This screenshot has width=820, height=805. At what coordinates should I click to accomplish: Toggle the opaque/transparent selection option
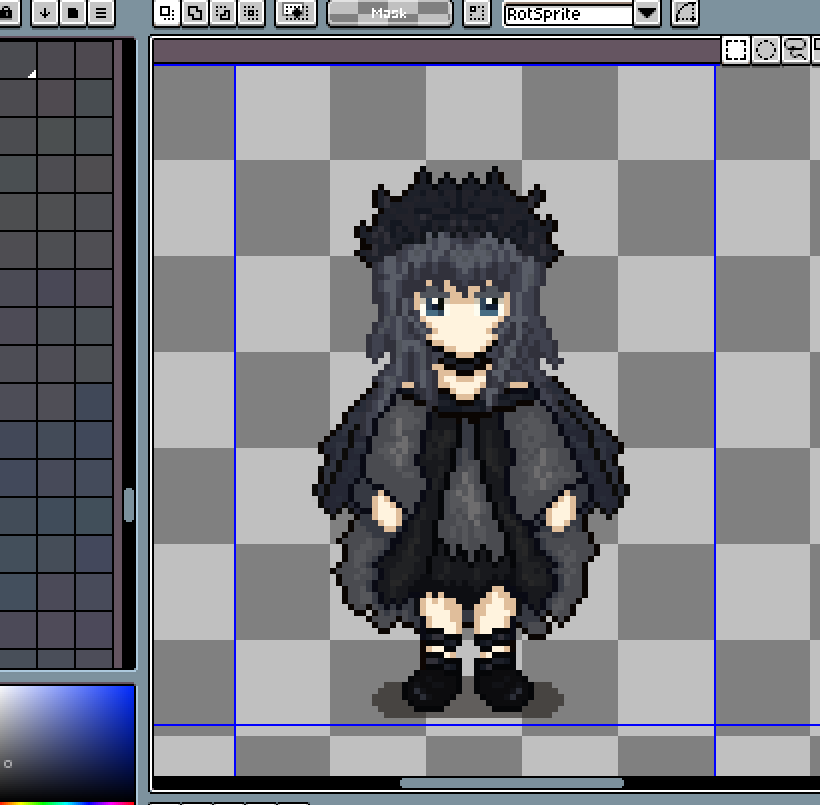(295, 13)
